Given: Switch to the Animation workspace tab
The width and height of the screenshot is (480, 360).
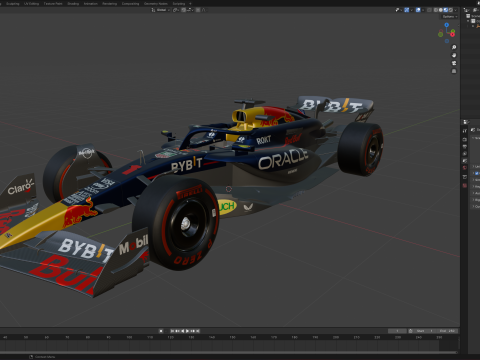Looking at the screenshot, I should tap(91, 4).
